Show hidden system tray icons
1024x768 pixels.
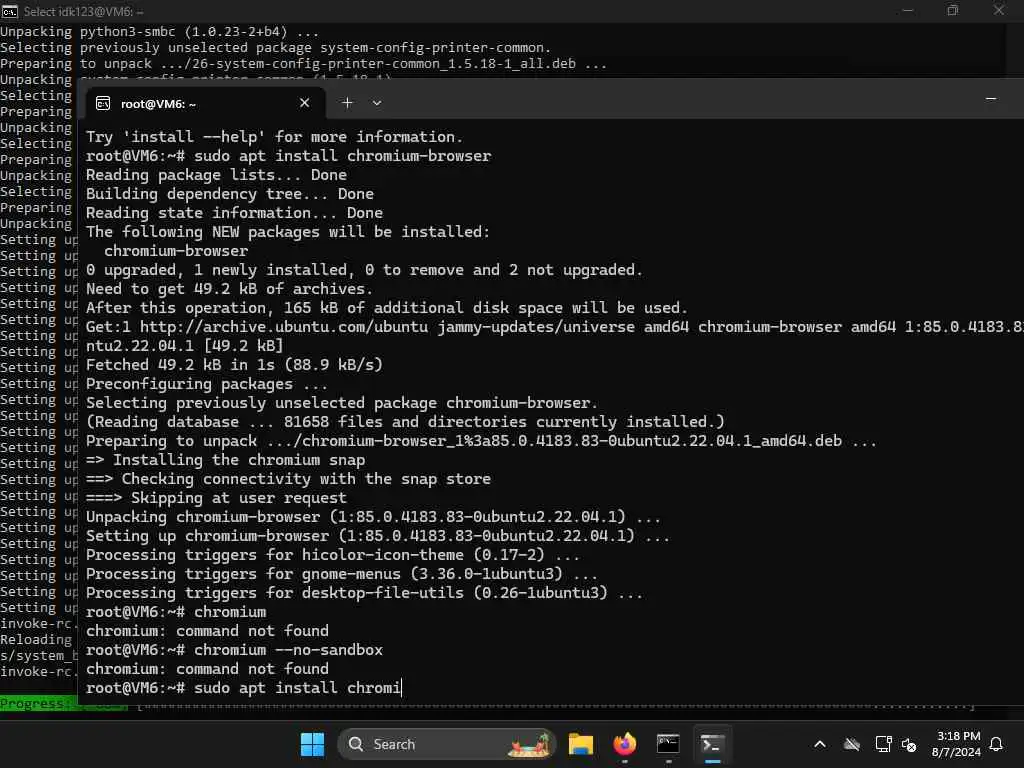point(820,744)
